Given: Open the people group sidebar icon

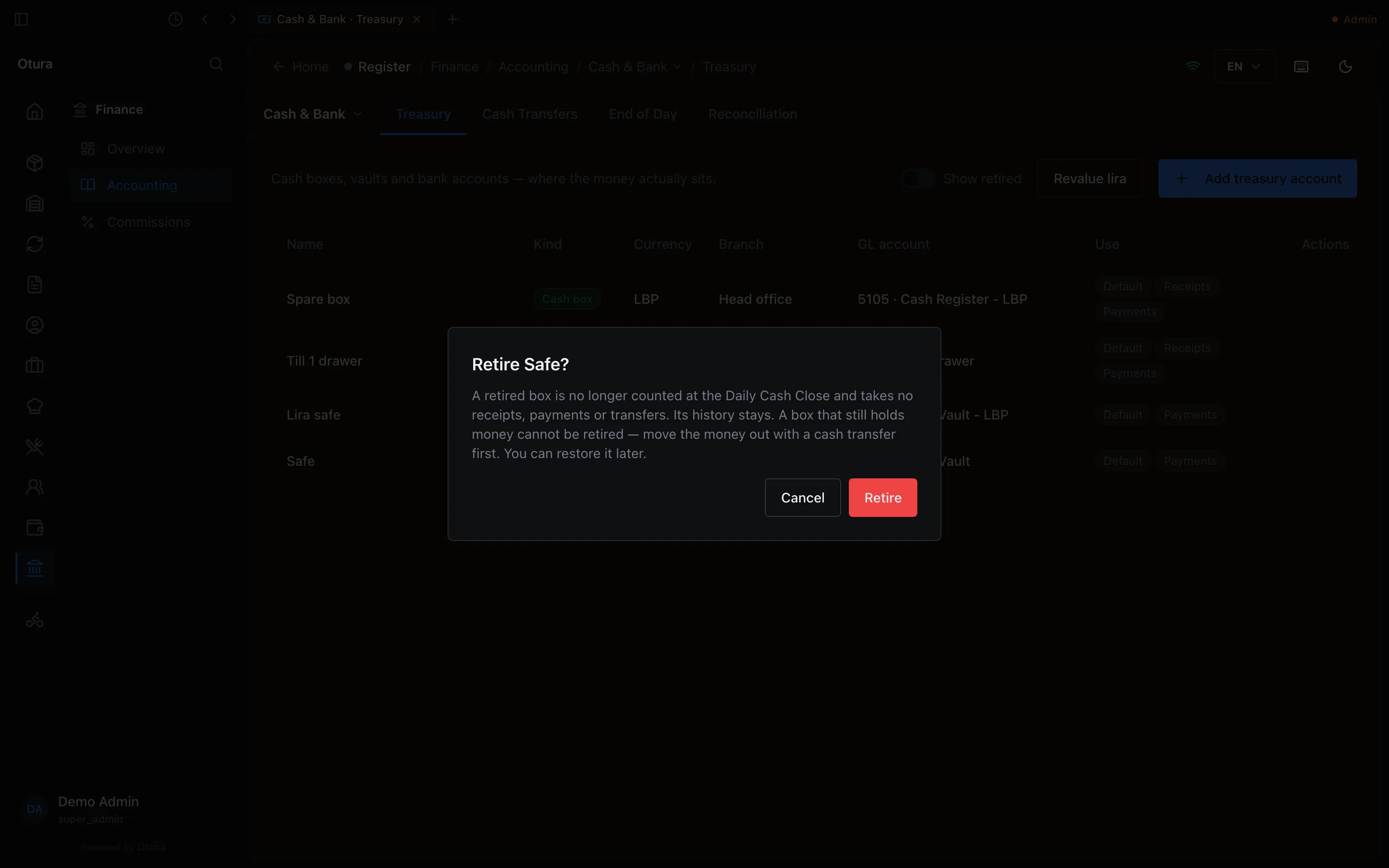Looking at the screenshot, I should pyautogui.click(x=34, y=488).
